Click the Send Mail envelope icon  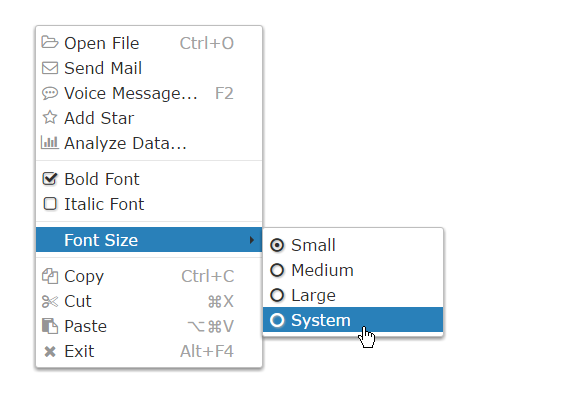tap(49, 68)
